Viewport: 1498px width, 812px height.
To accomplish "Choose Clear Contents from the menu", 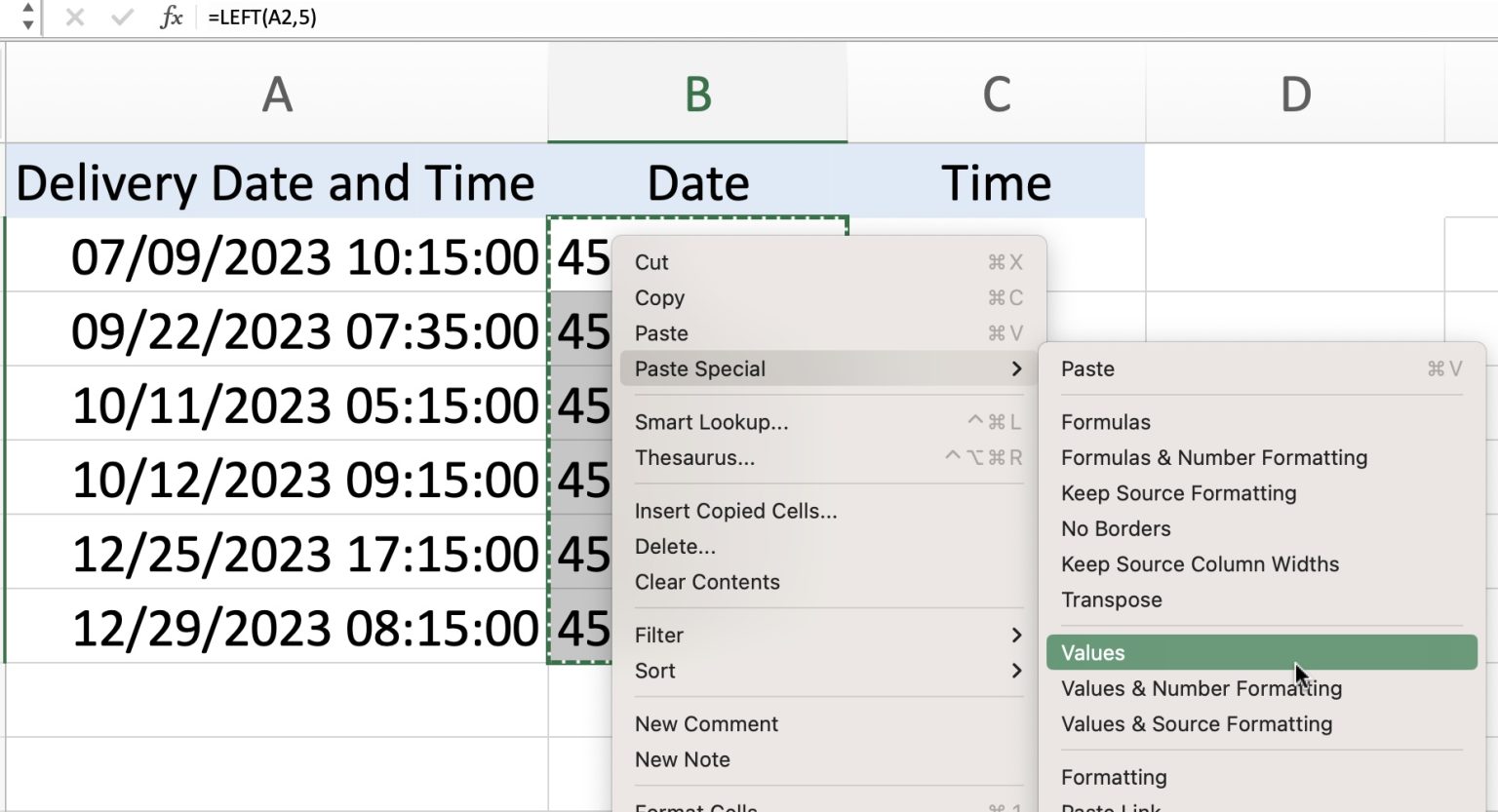I will (x=706, y=582).
